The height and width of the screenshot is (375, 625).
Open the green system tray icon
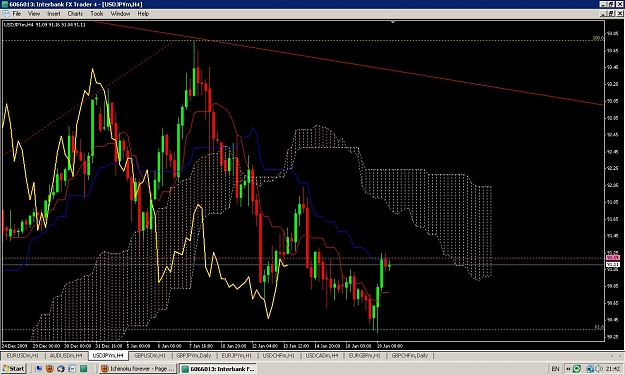(577, 369)
